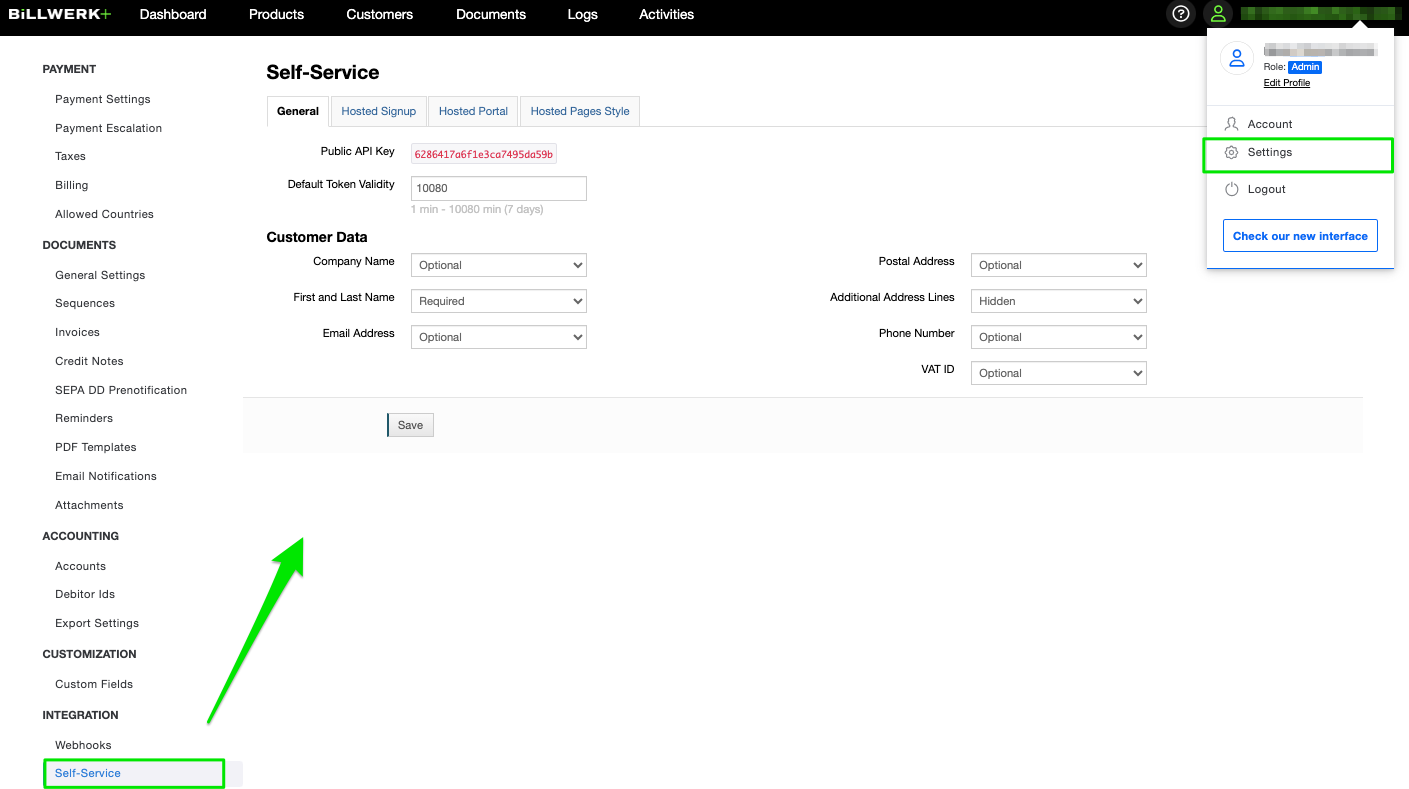Open SEPA DD Prenotification in sidebar
Screen dimensions: 1409x789
121,390
